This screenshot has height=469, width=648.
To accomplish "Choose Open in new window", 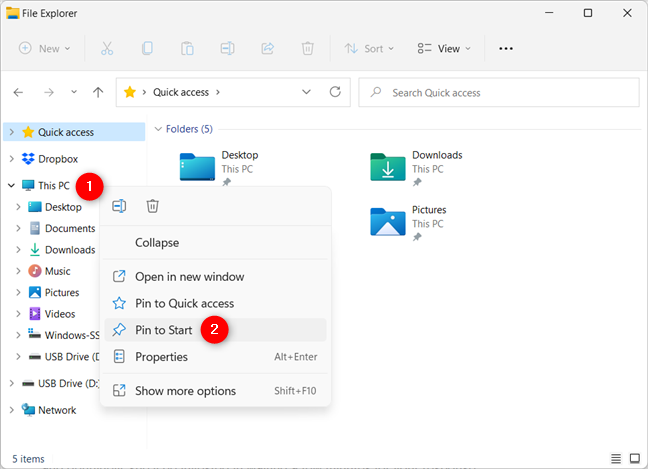I will click(215, 276).
